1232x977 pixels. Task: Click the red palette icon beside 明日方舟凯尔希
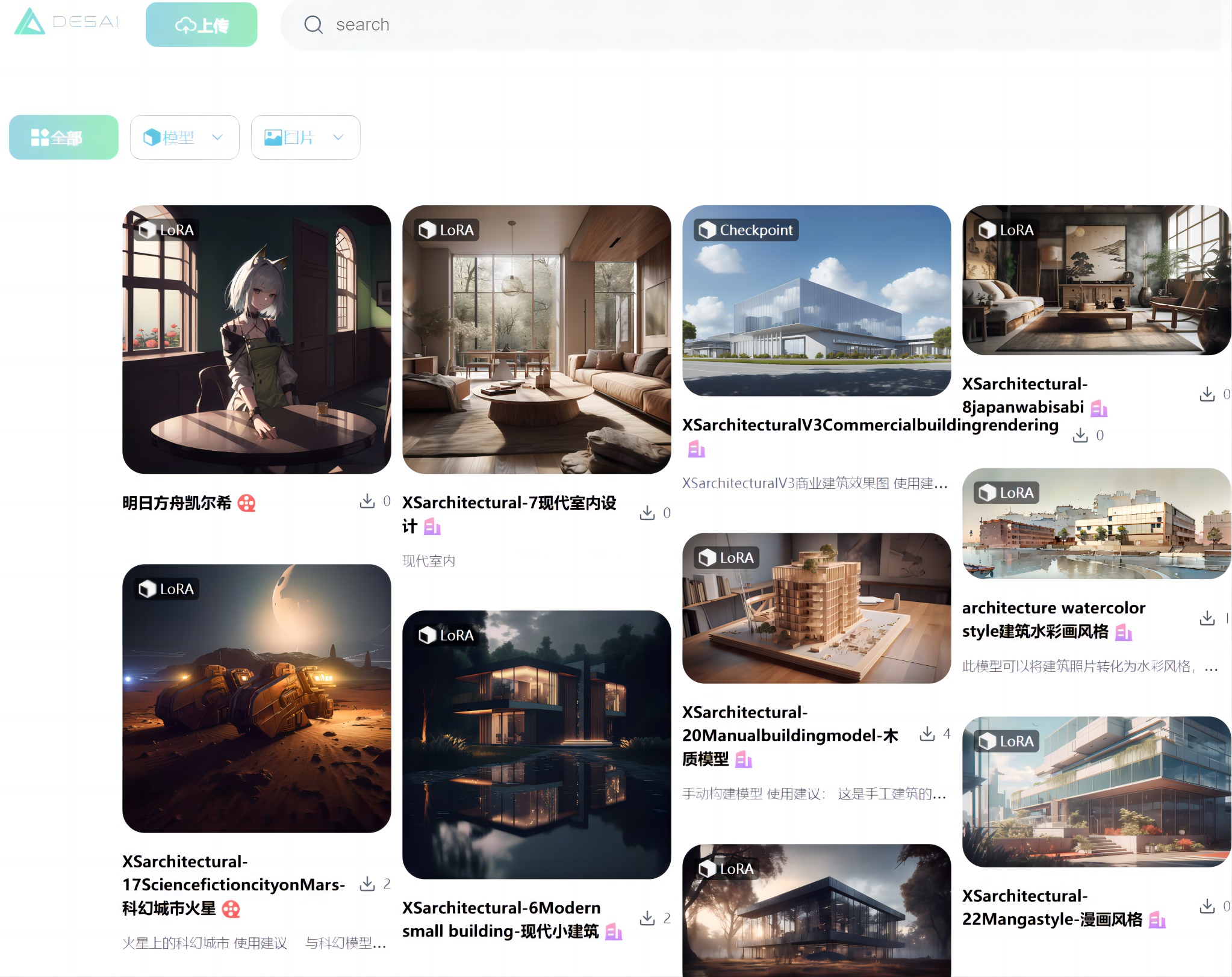click(246, 503)
